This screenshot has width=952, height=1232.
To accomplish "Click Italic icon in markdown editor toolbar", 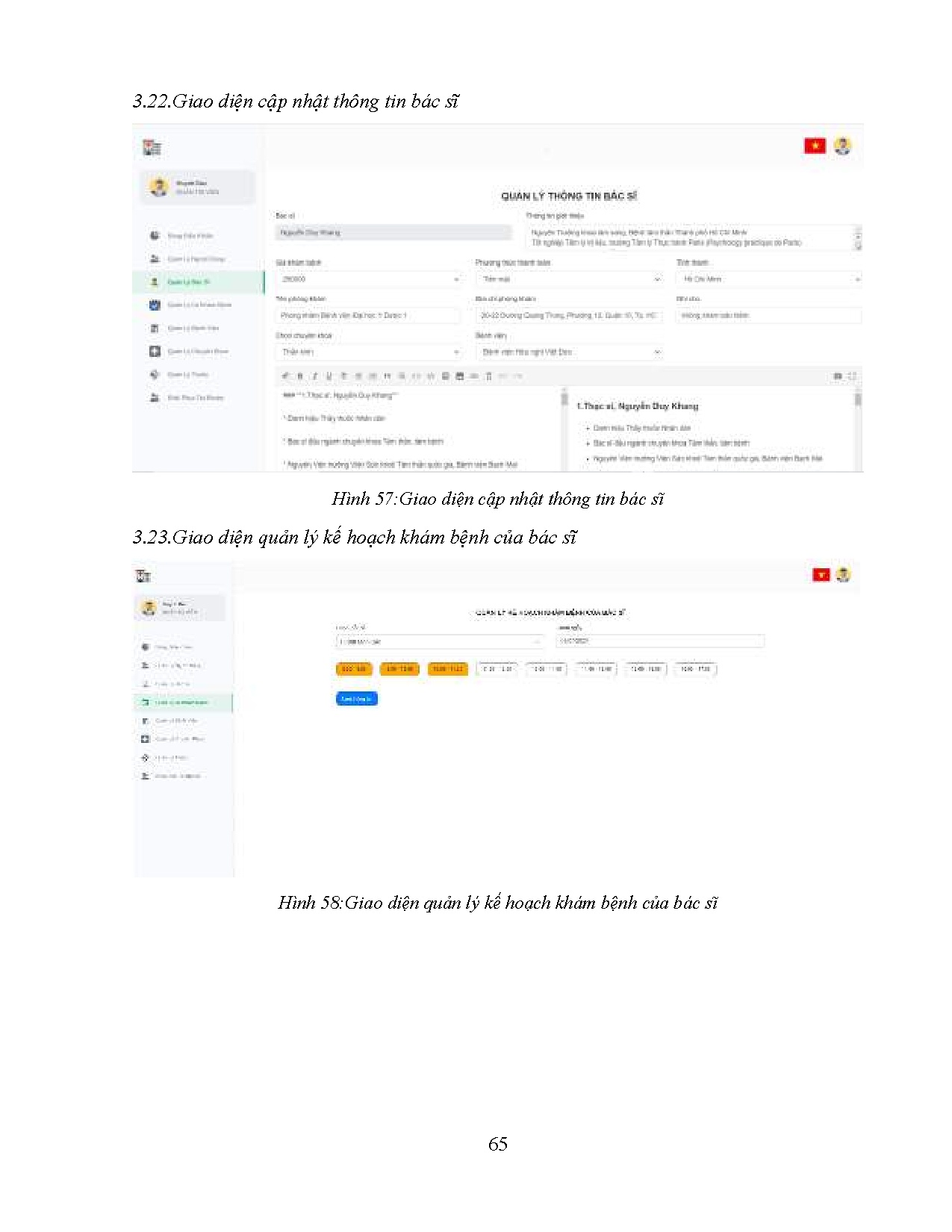I will tap(314, 376).
